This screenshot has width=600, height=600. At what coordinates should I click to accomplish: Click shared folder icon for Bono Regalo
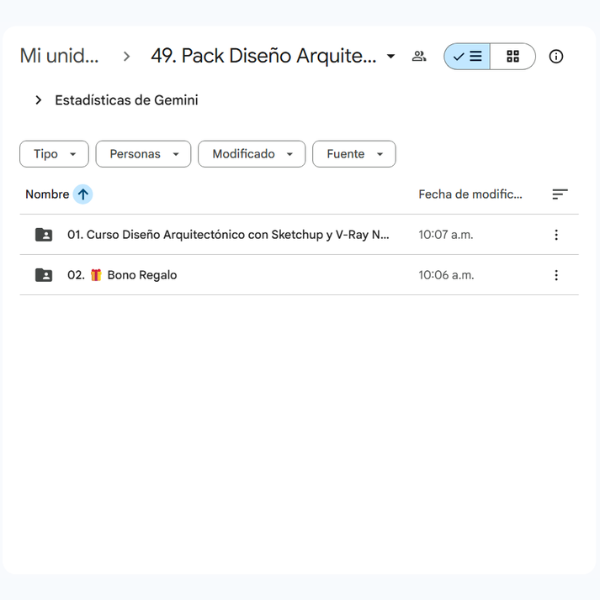44,275
